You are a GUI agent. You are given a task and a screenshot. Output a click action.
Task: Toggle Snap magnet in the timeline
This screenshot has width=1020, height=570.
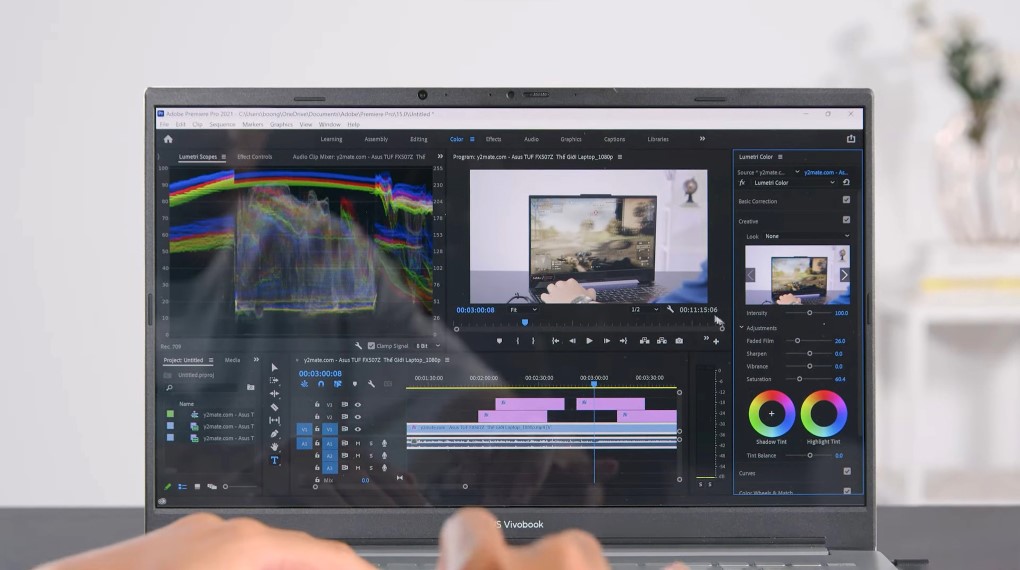(x=321, y=384)
